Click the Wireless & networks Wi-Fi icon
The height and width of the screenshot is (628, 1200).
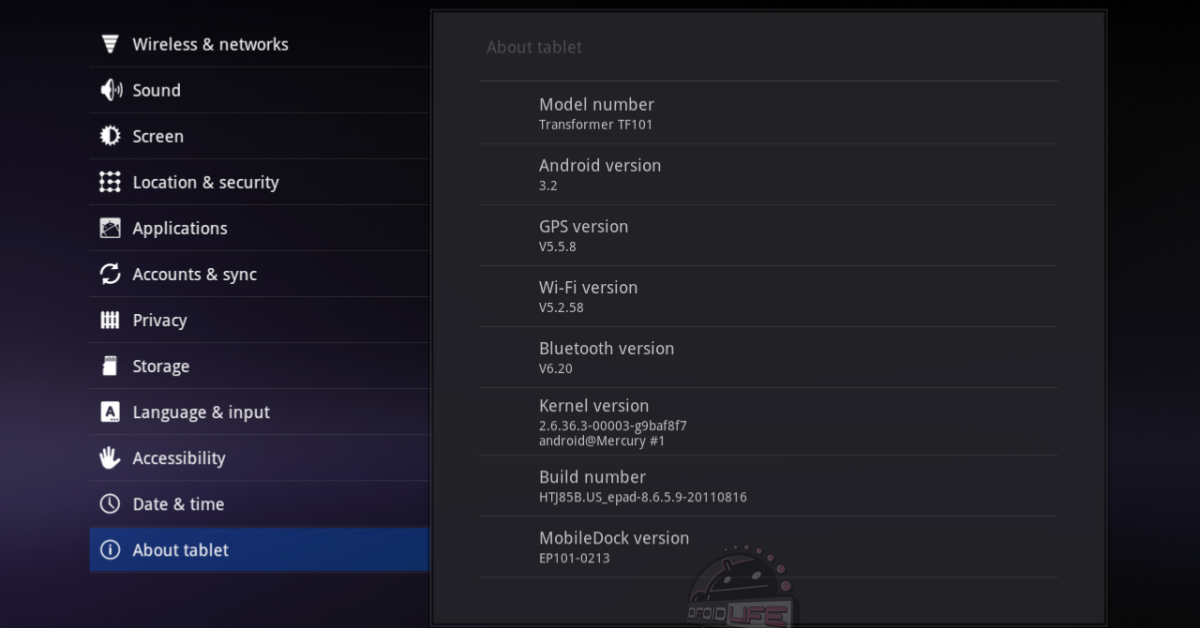click(x=110, y=44)
